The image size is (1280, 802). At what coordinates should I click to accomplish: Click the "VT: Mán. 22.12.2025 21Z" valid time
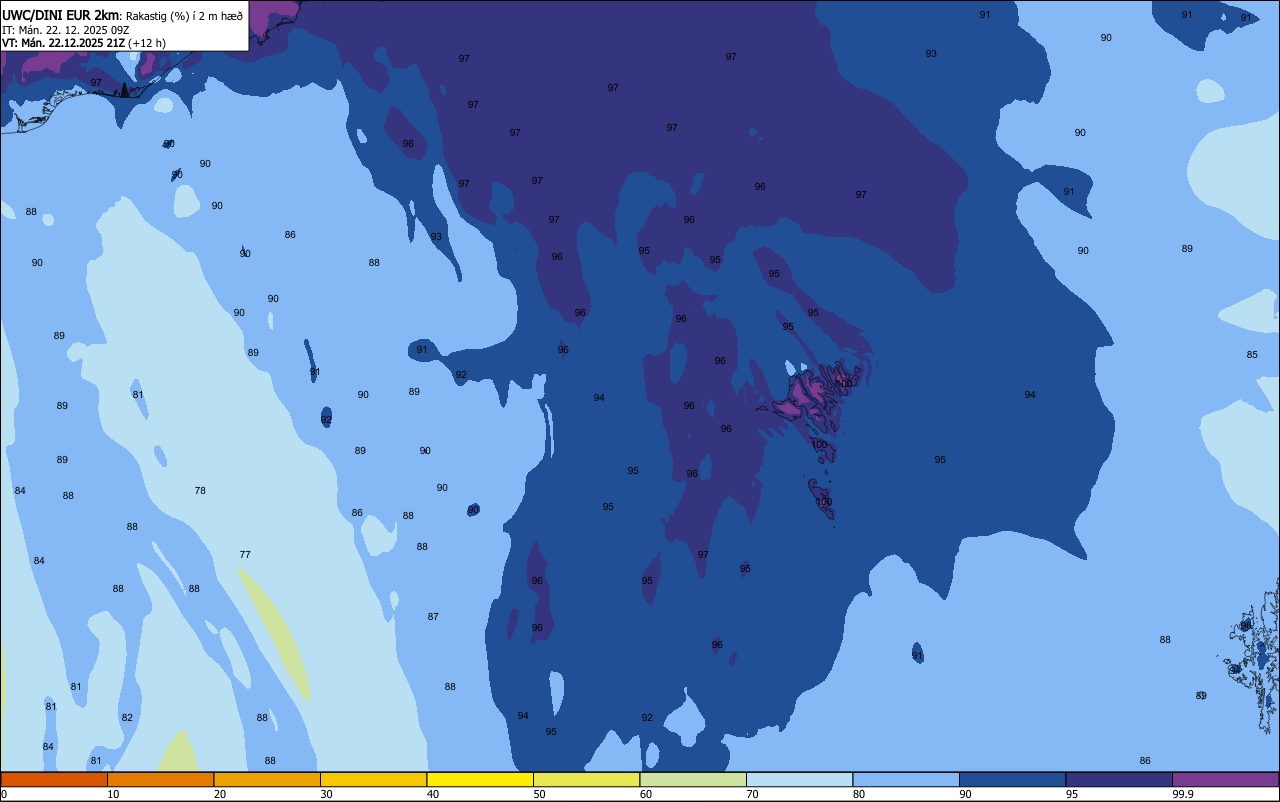click(63, 43)
